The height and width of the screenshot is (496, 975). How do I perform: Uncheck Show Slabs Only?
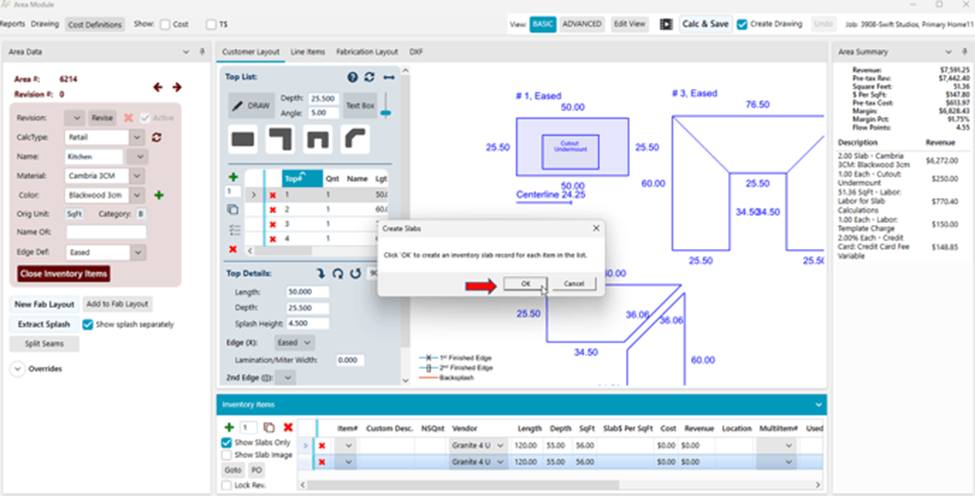tap(226, 443)
